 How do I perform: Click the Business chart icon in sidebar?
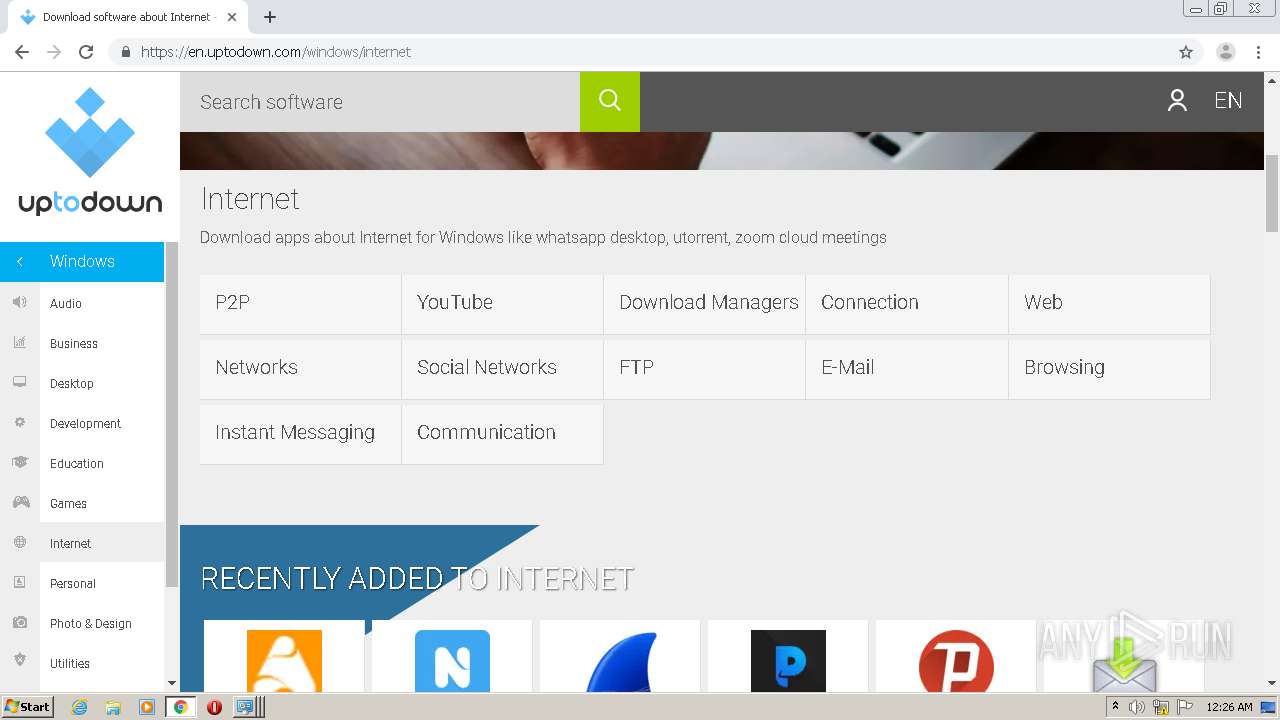19,343
